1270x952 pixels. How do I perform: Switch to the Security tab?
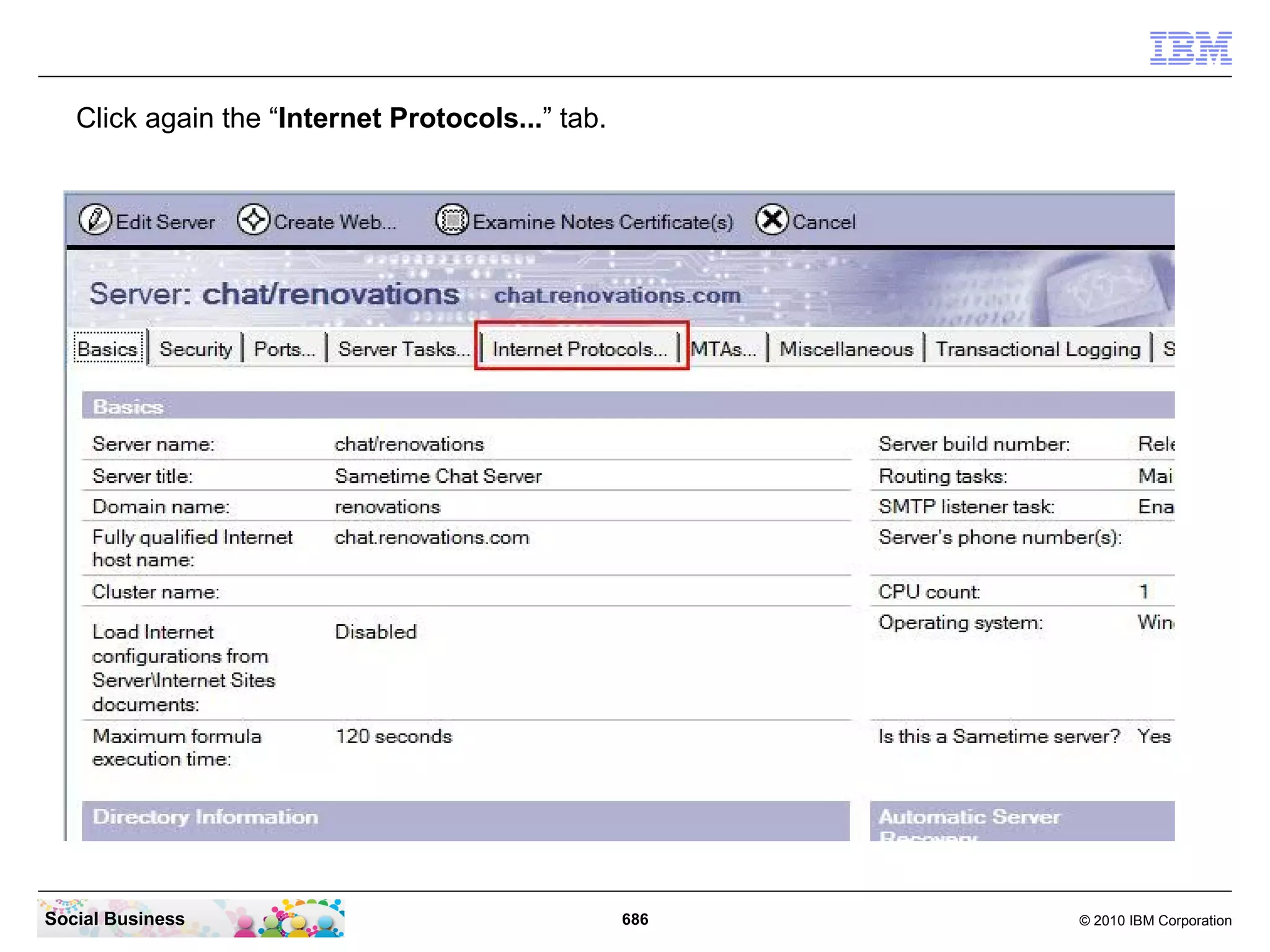195,349
